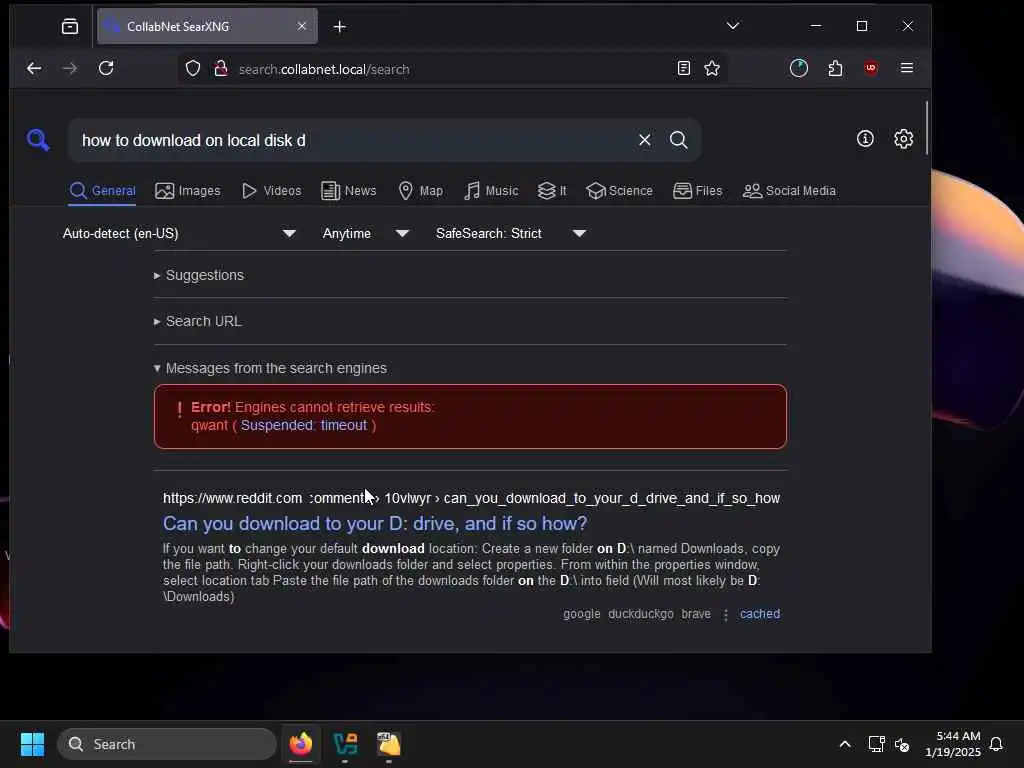Switch to Music category
Image resolution: width=1024 pixels, height=768 pixels.
[x=491, y=191]
